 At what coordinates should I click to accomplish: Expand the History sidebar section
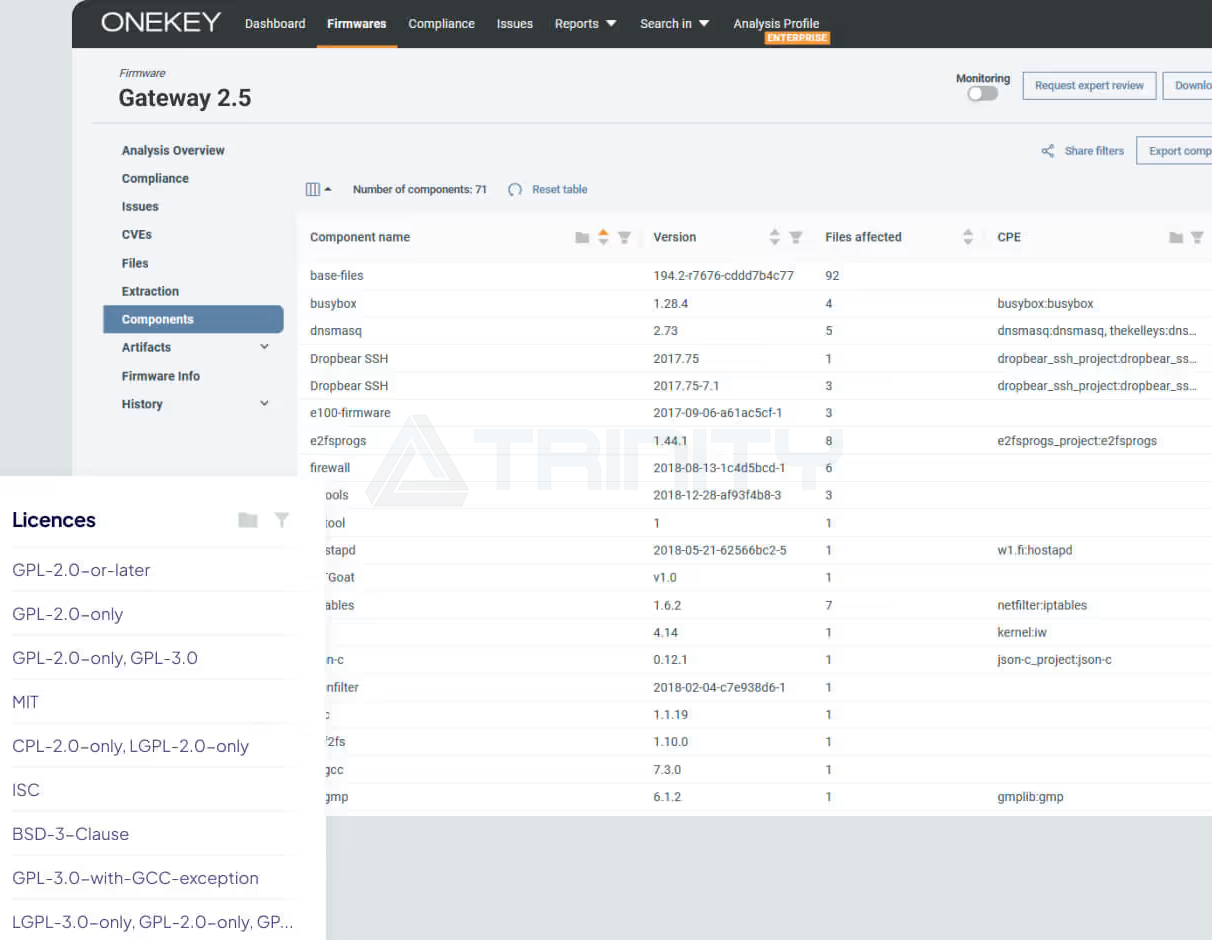264,404
